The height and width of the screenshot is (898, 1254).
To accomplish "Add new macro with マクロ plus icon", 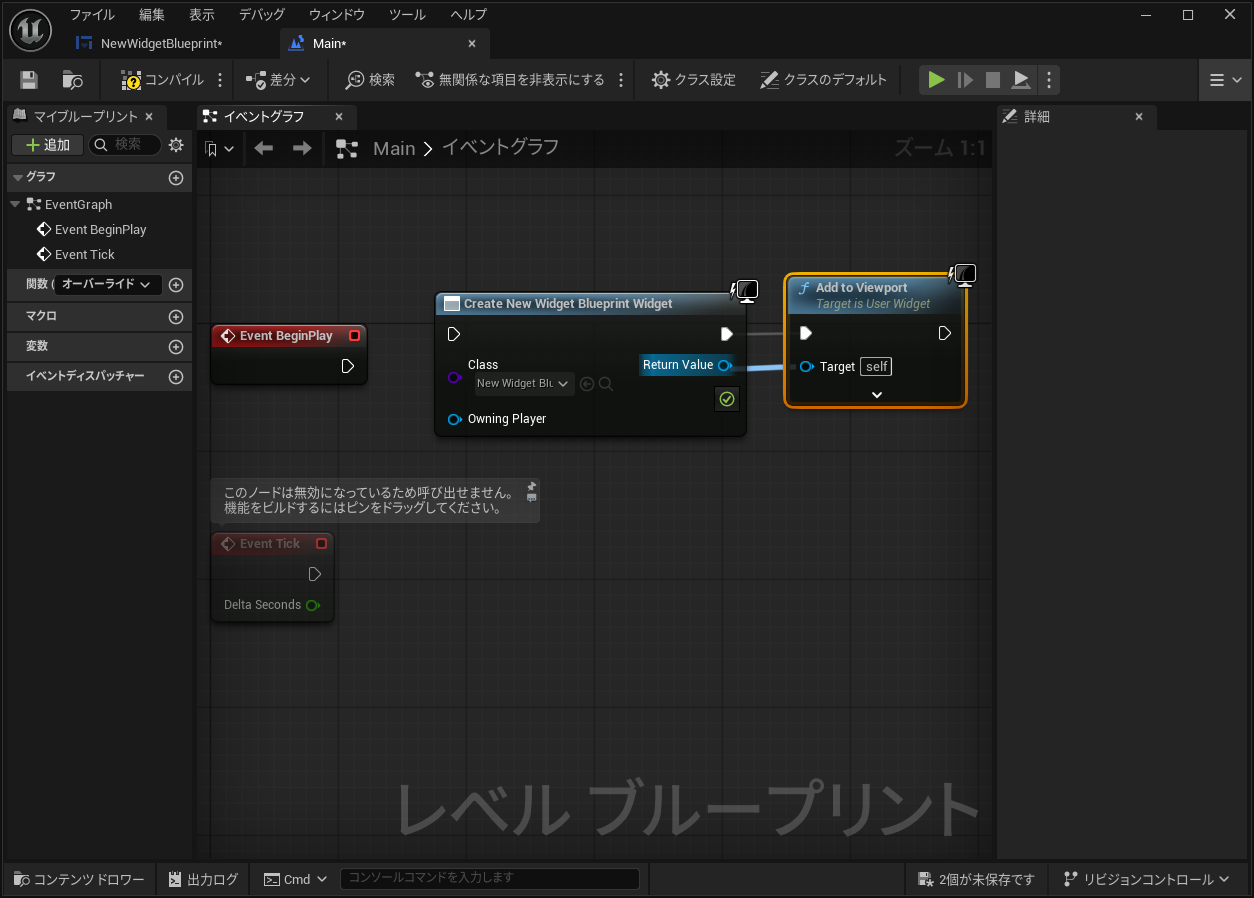I will tap(176, 317).
